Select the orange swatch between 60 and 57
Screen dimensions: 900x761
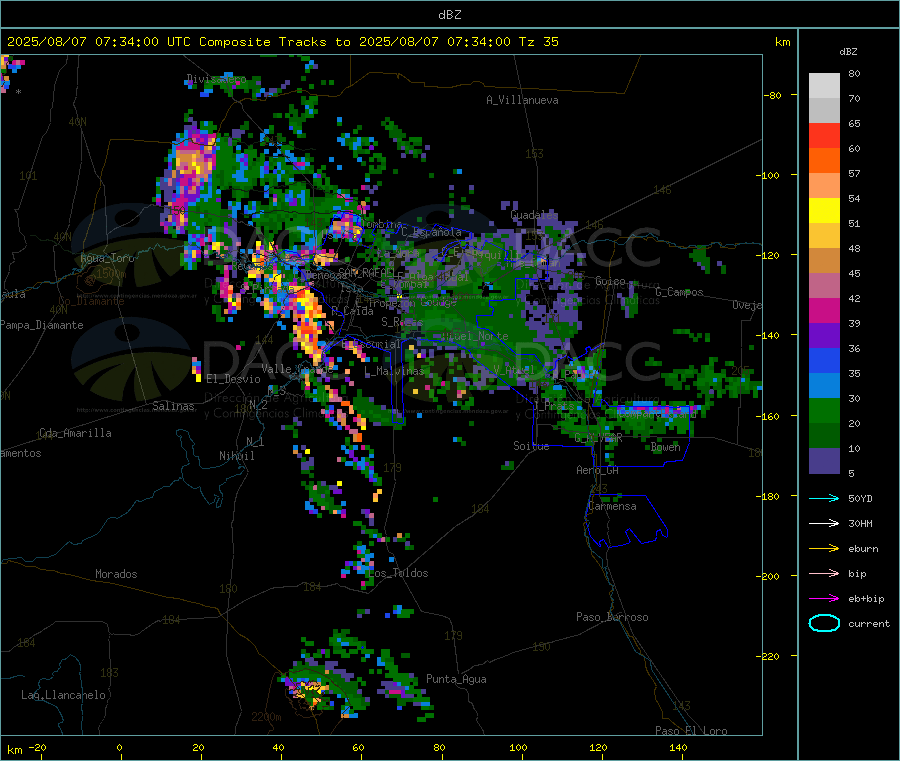[x=824, y=161]
